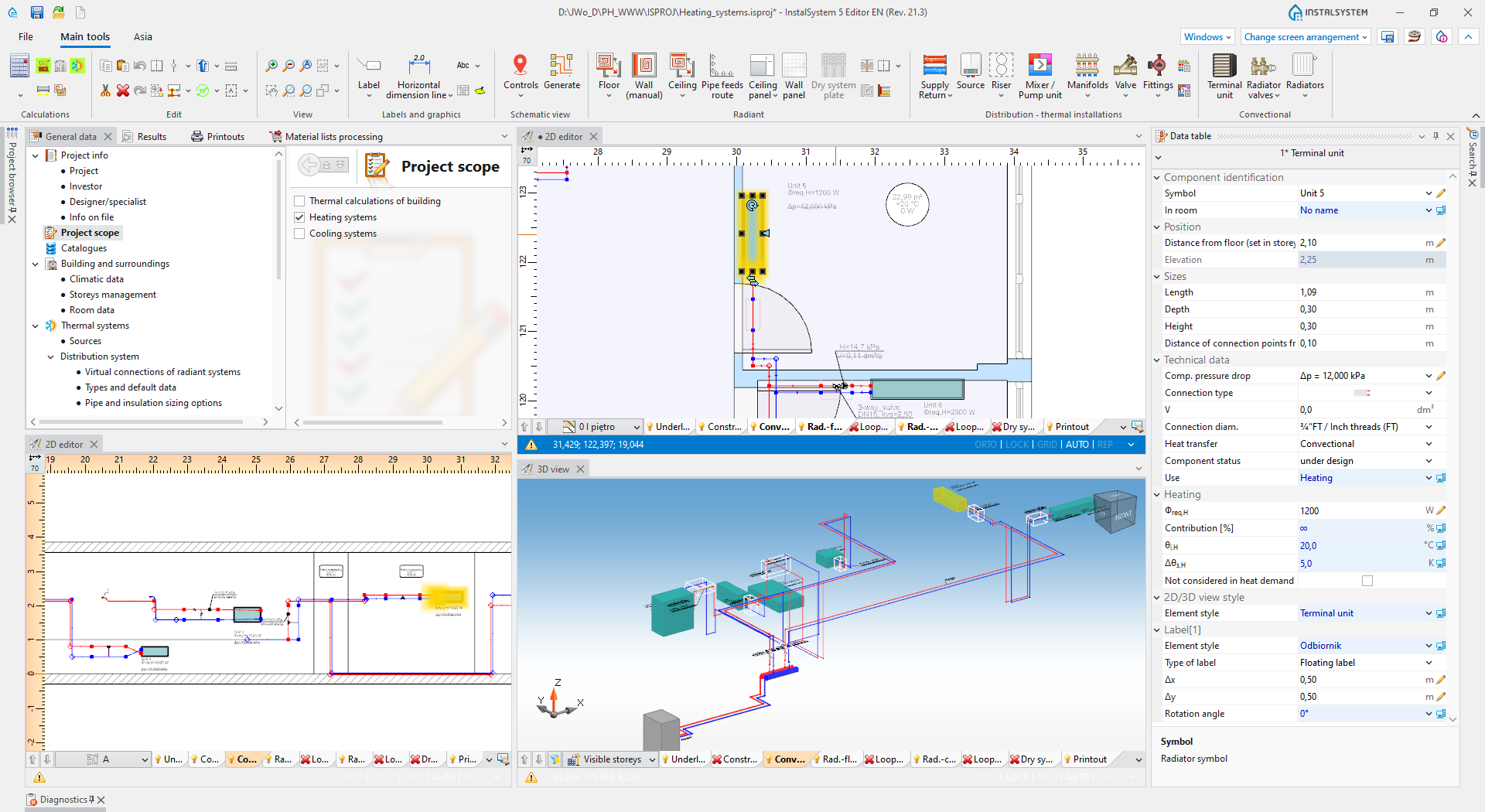Choose the Pipe feeds route tool
Viewport: 1485px width, 812px height.
tap(722, 75)
